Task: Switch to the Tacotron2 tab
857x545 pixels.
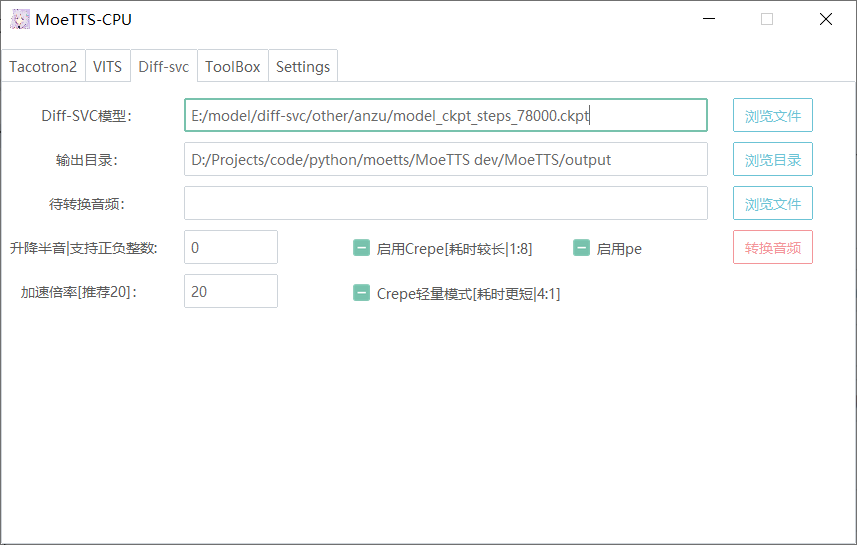Action: click(43, 66)
